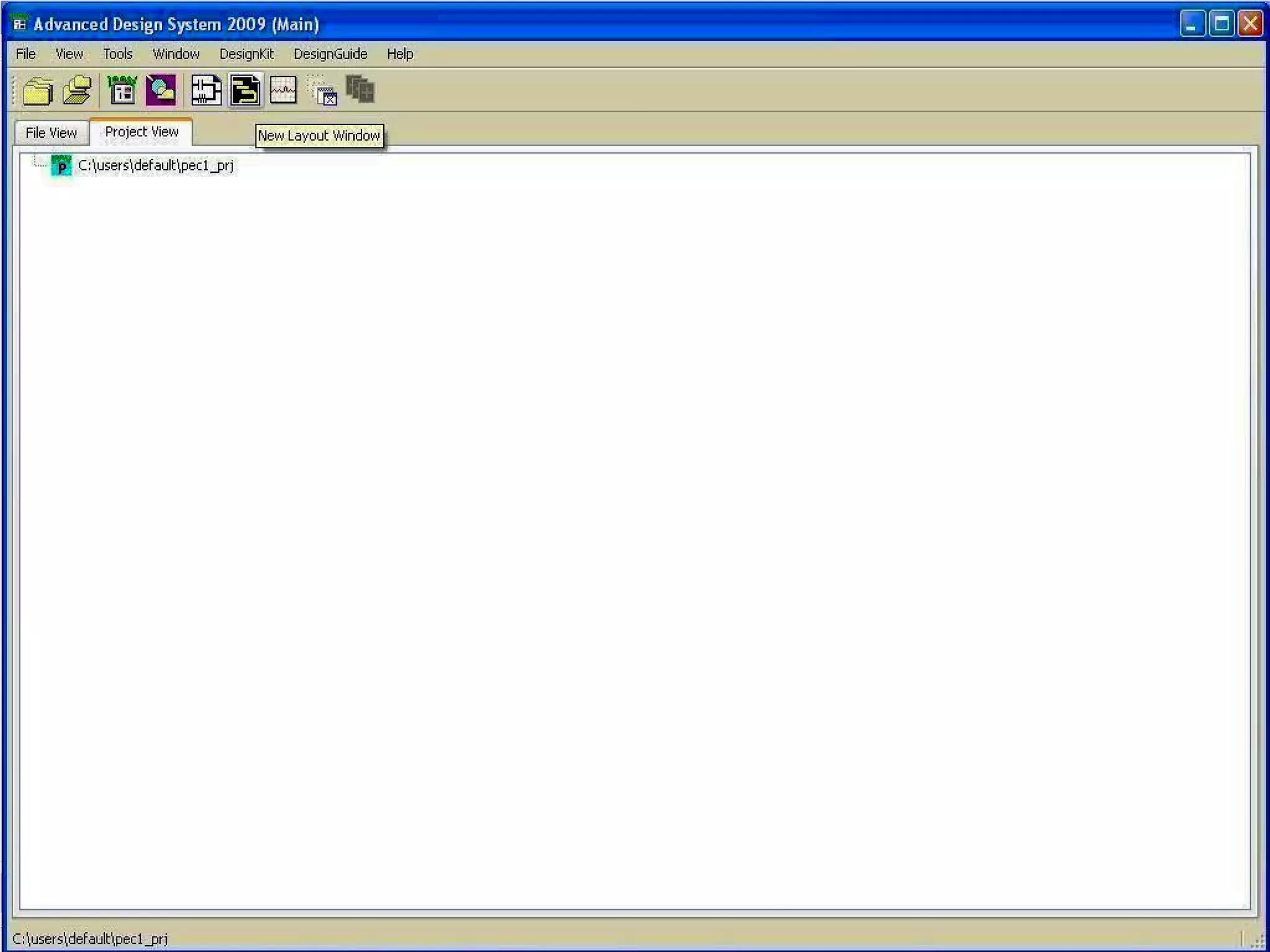This screenshot has height=952, width=1270.
Task: Click the Open Project magnifier icon
Action: [161, 91]
